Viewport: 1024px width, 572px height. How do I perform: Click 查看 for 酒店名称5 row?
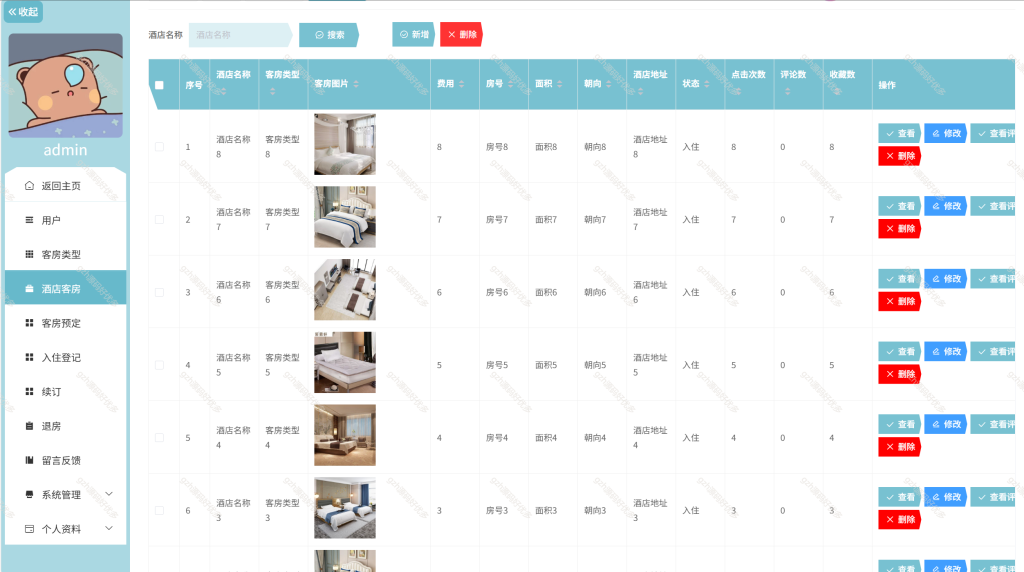899,351
